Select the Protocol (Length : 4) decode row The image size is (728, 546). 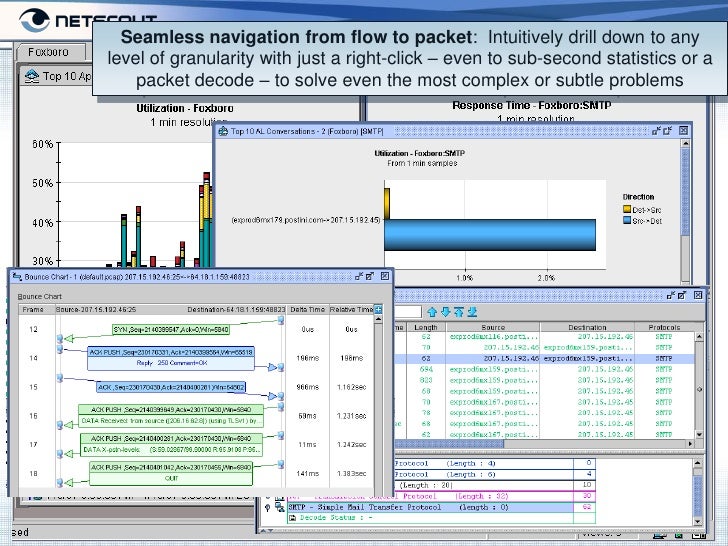point(484,463)
